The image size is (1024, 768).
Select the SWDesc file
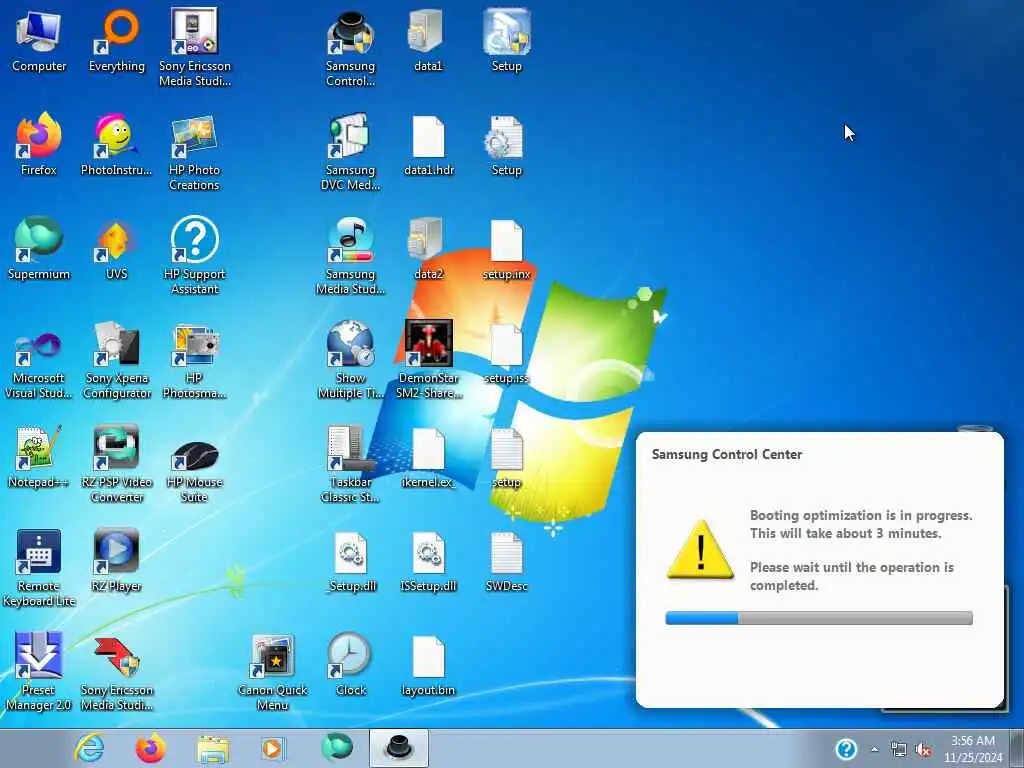506,560
